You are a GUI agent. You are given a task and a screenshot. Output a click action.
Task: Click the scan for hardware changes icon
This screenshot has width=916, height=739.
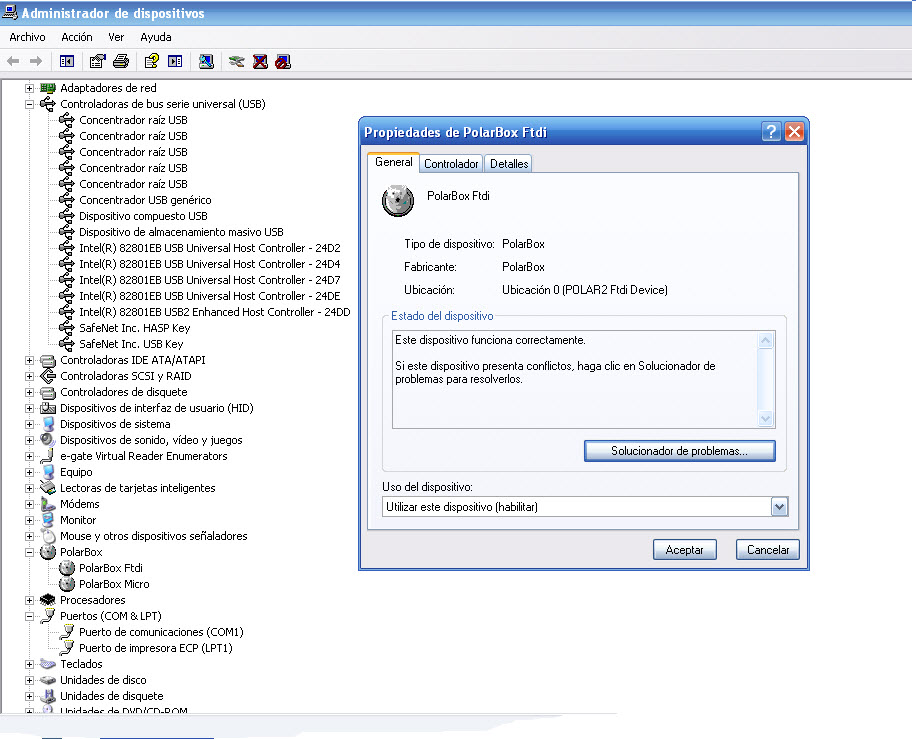pyautogui.click(x=206, y=61)
